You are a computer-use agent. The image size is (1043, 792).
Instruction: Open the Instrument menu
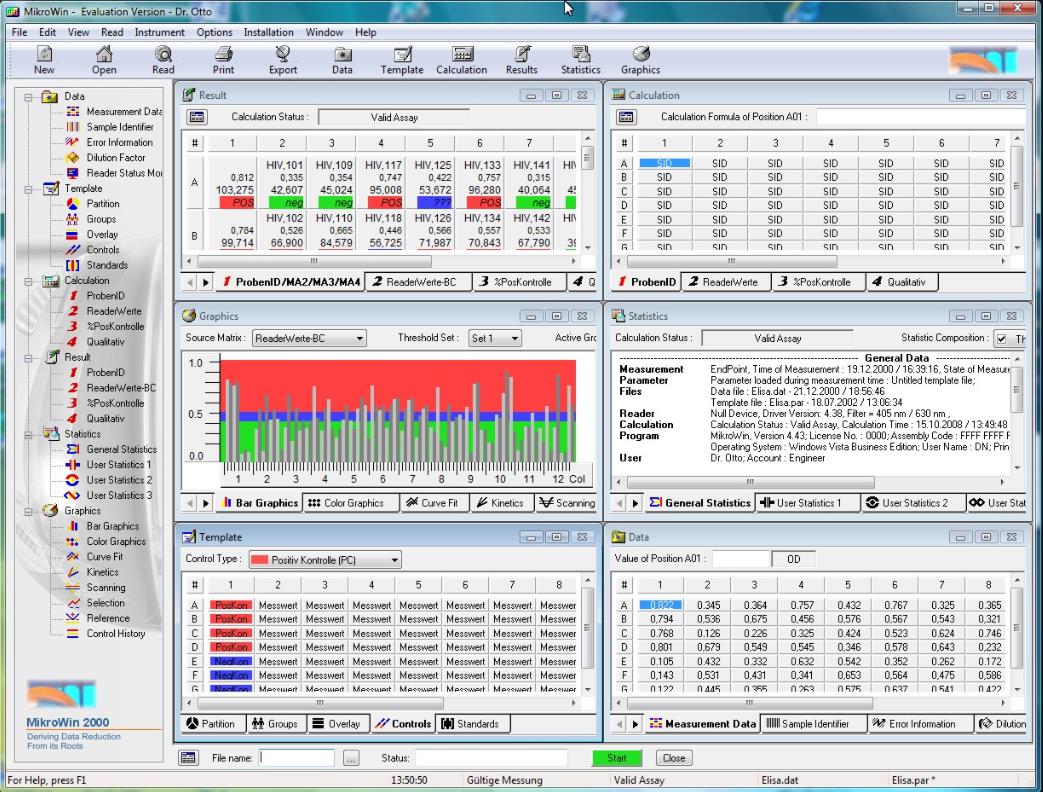coord(160,32)
